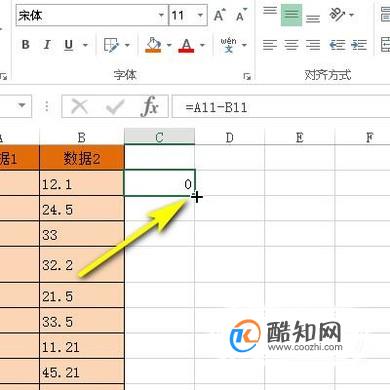Click the wén phonetic guide icon
The width and height of the screenshot is (390, 390).
(x=228, y=45)
